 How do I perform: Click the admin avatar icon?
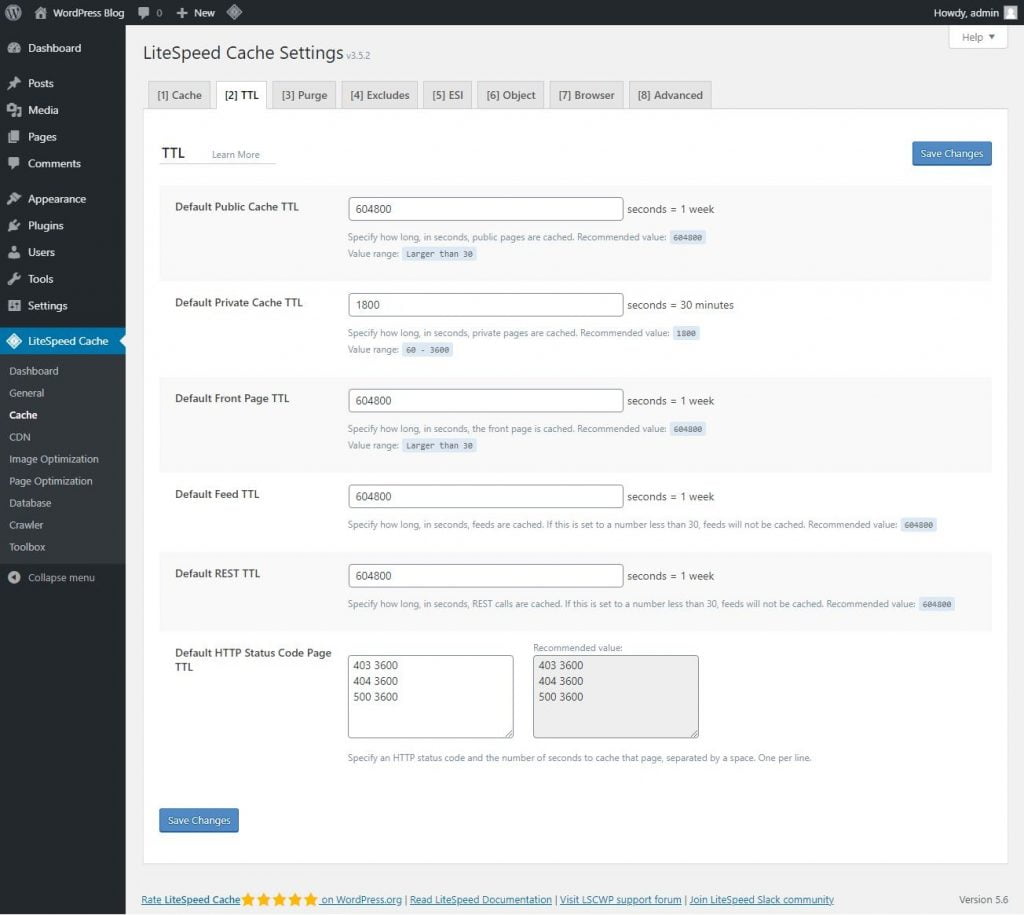[x=1010, y=12]
